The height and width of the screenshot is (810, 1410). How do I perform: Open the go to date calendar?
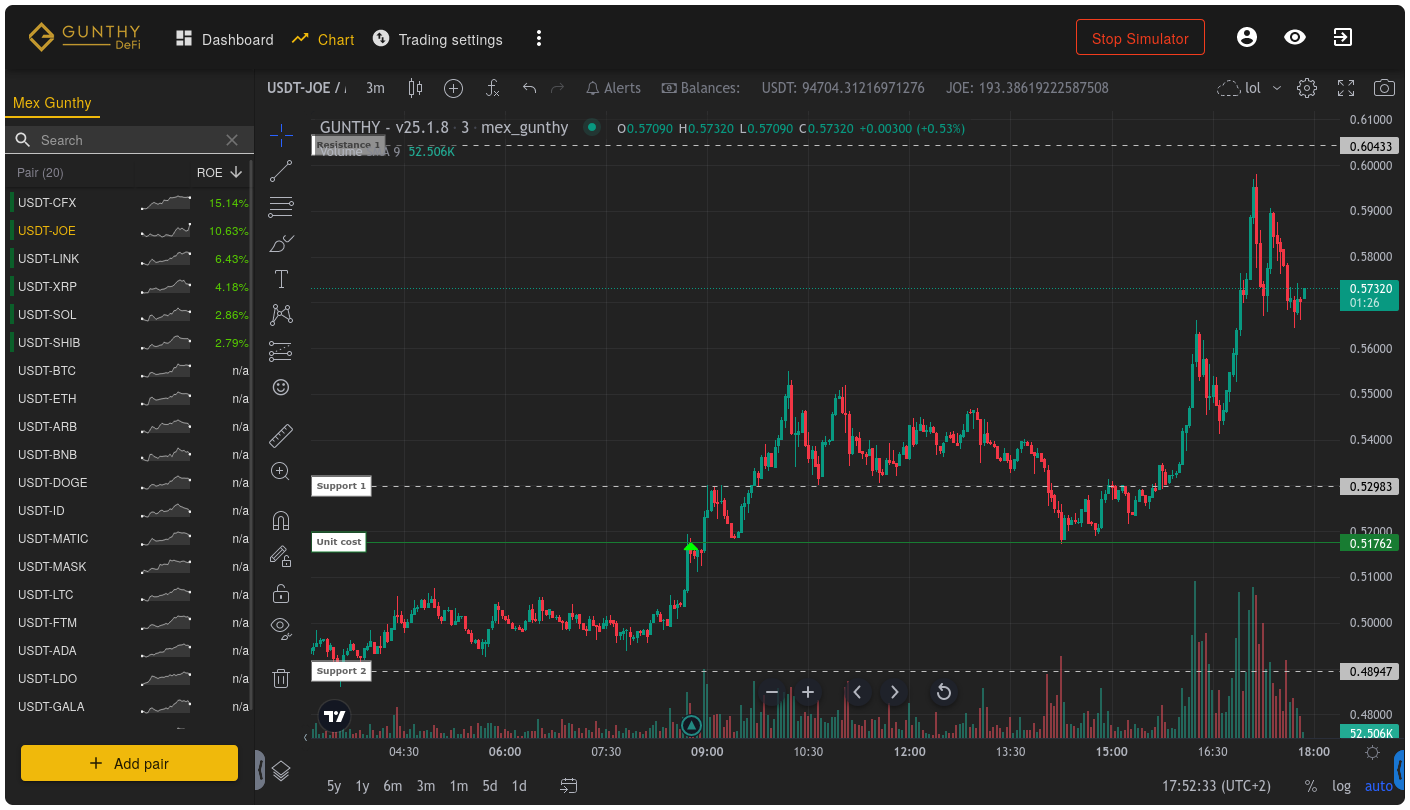[569, 786]
